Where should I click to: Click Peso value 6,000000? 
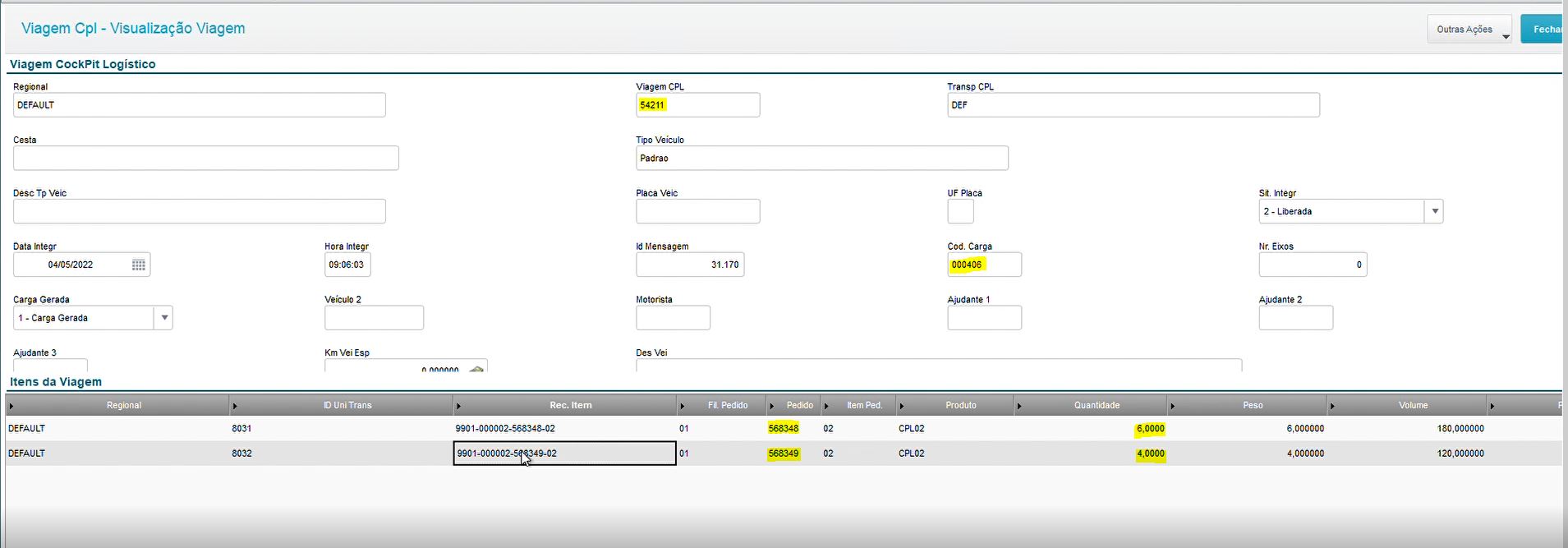(1305, 428)
